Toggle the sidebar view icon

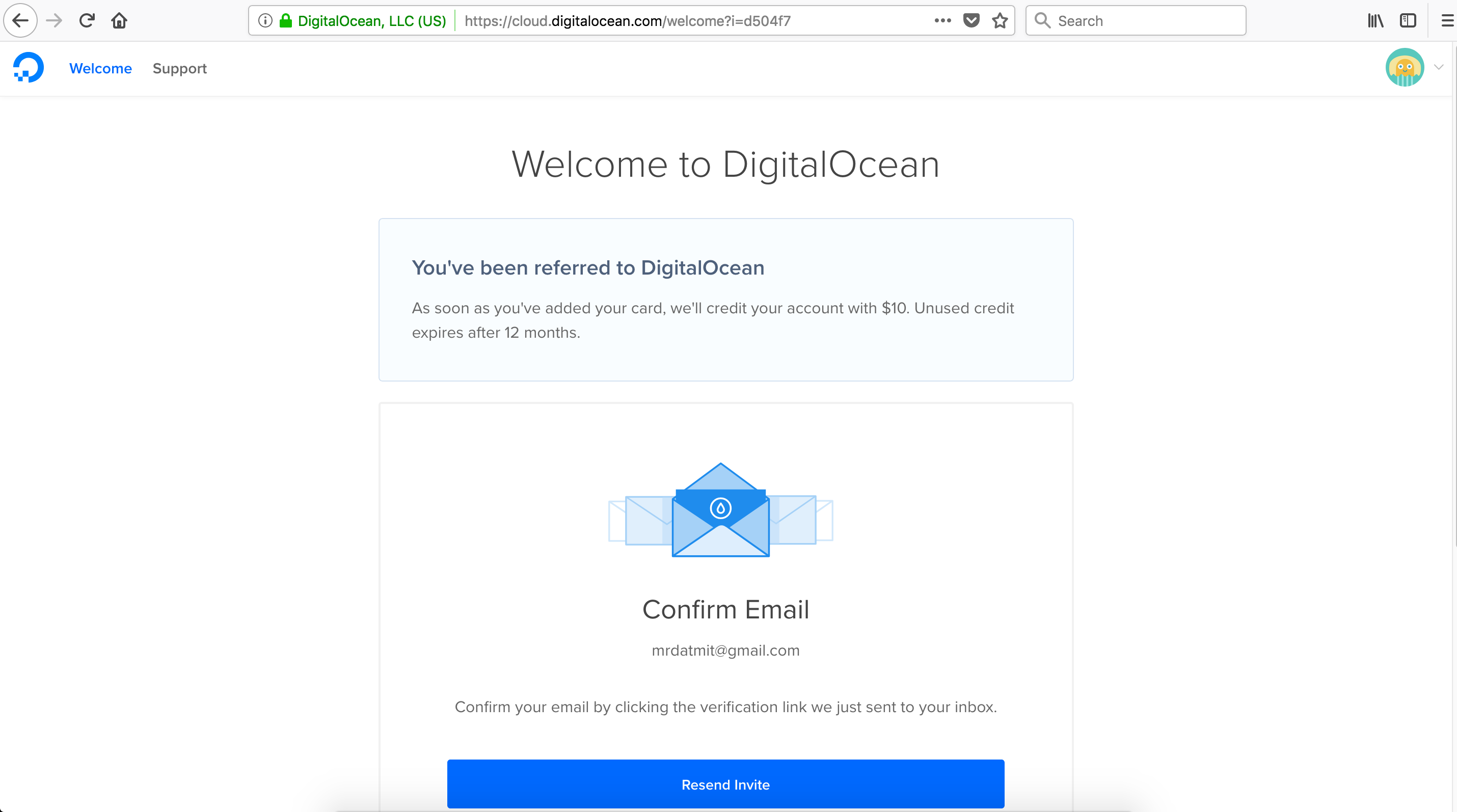pyautogui.click(x=1408, y=21)
